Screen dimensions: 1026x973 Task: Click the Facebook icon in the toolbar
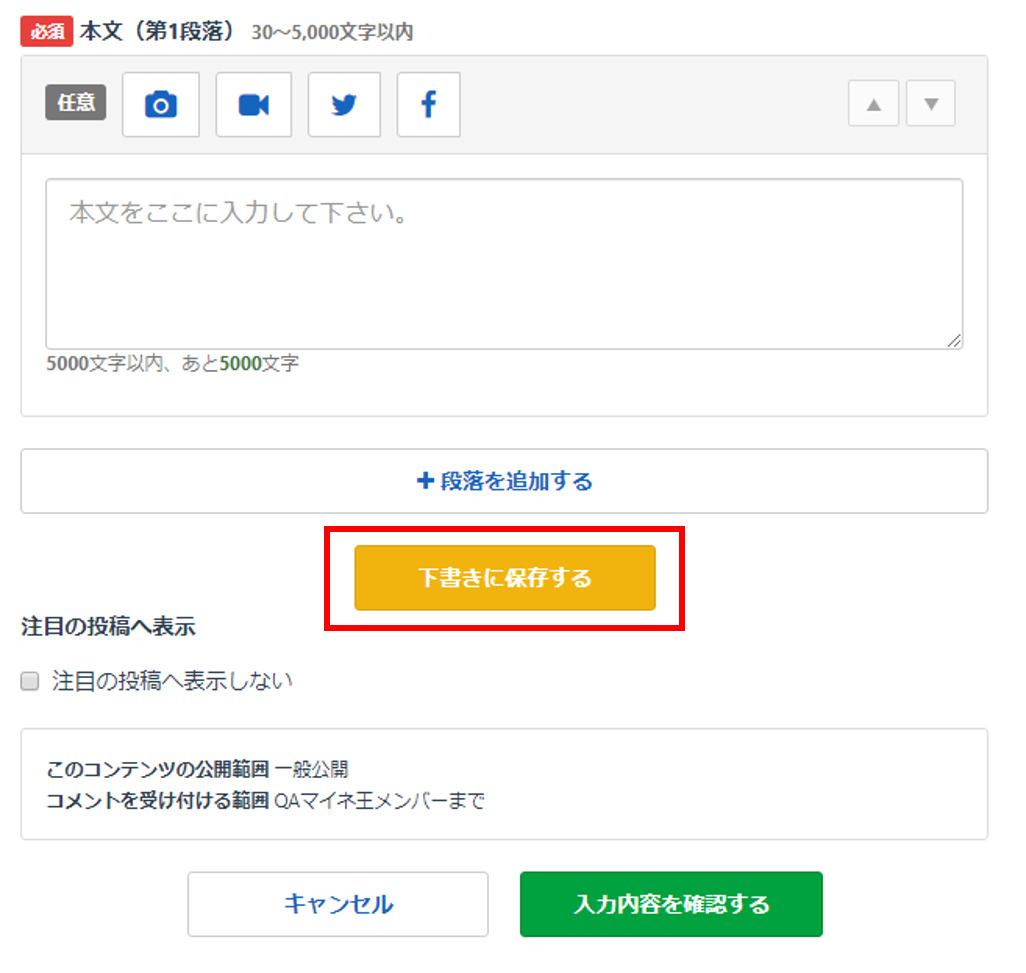pyautogui.click(x=428, y=105)
